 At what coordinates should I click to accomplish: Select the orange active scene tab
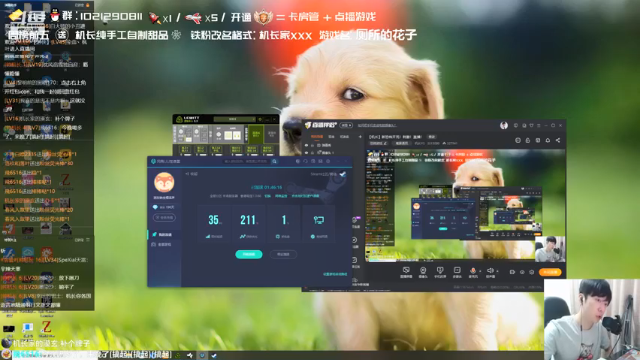[317, 136]
